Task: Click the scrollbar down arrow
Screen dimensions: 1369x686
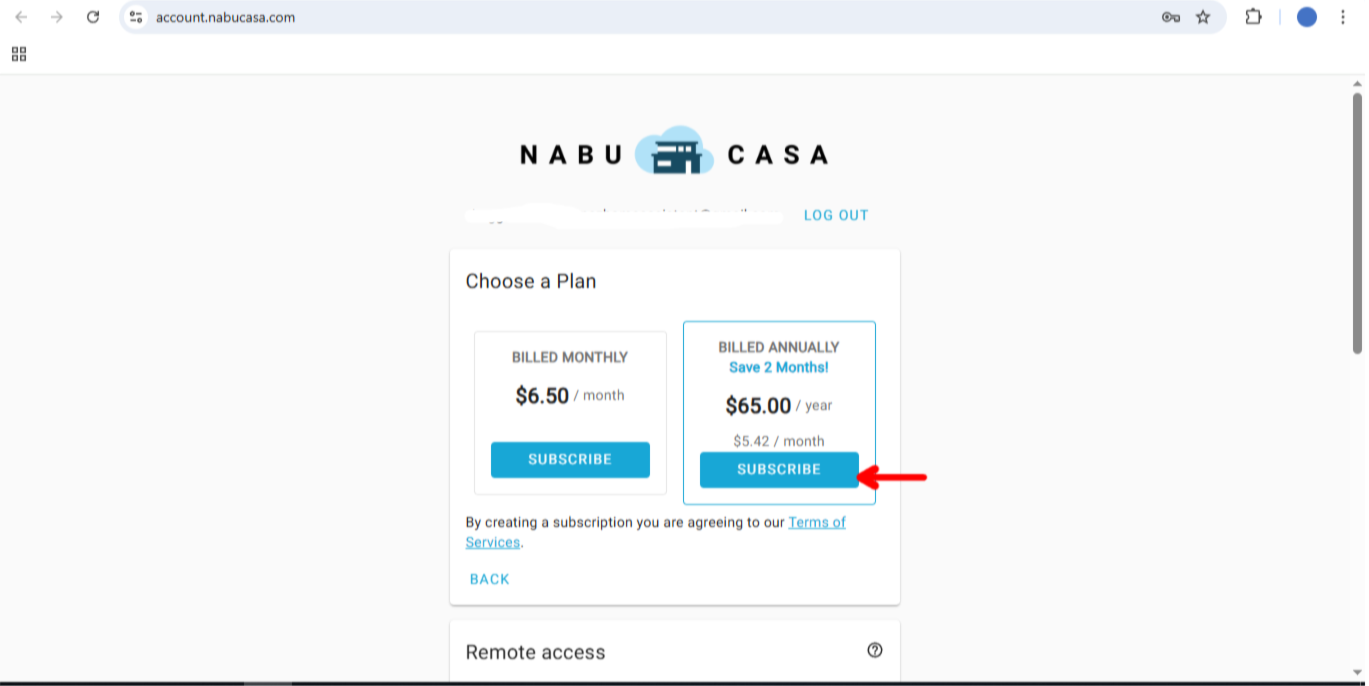Action: click(x=1357, y=672)
